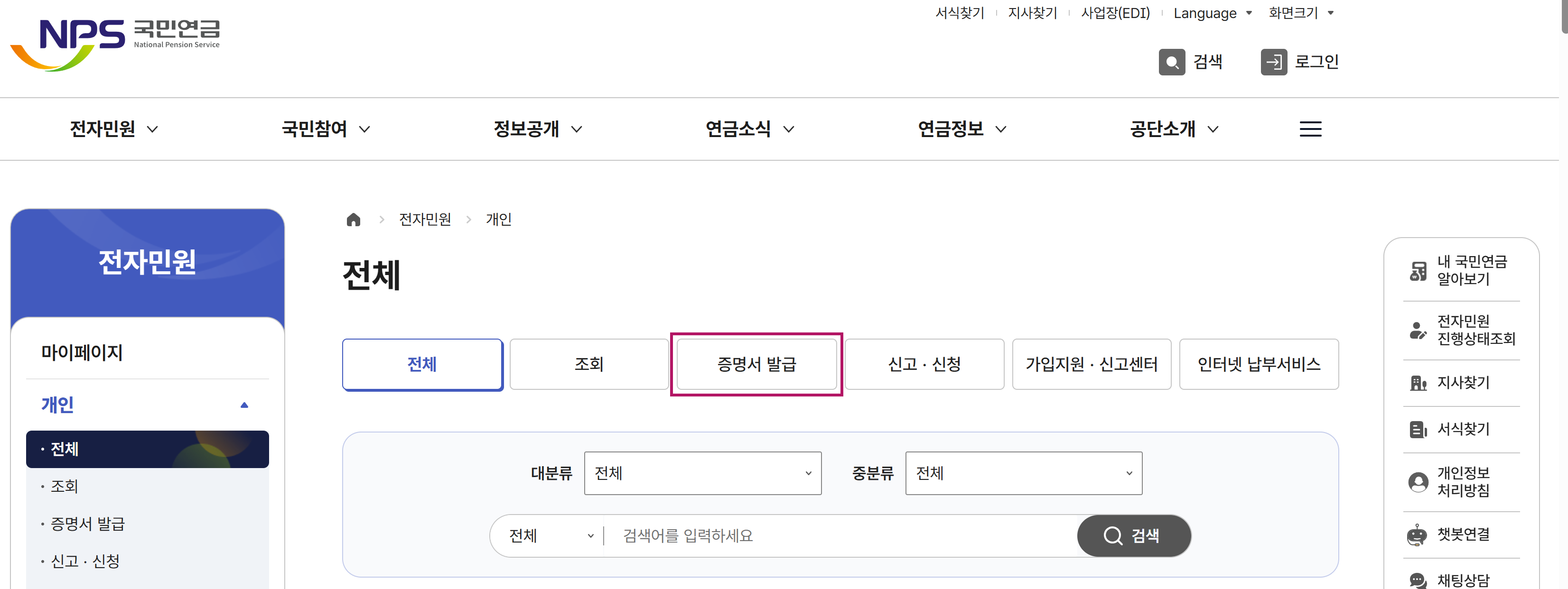The height and width of the screenshot is (589, 1568).
Task: Open 사업장(EDI) link
Action: [1115, 13]
